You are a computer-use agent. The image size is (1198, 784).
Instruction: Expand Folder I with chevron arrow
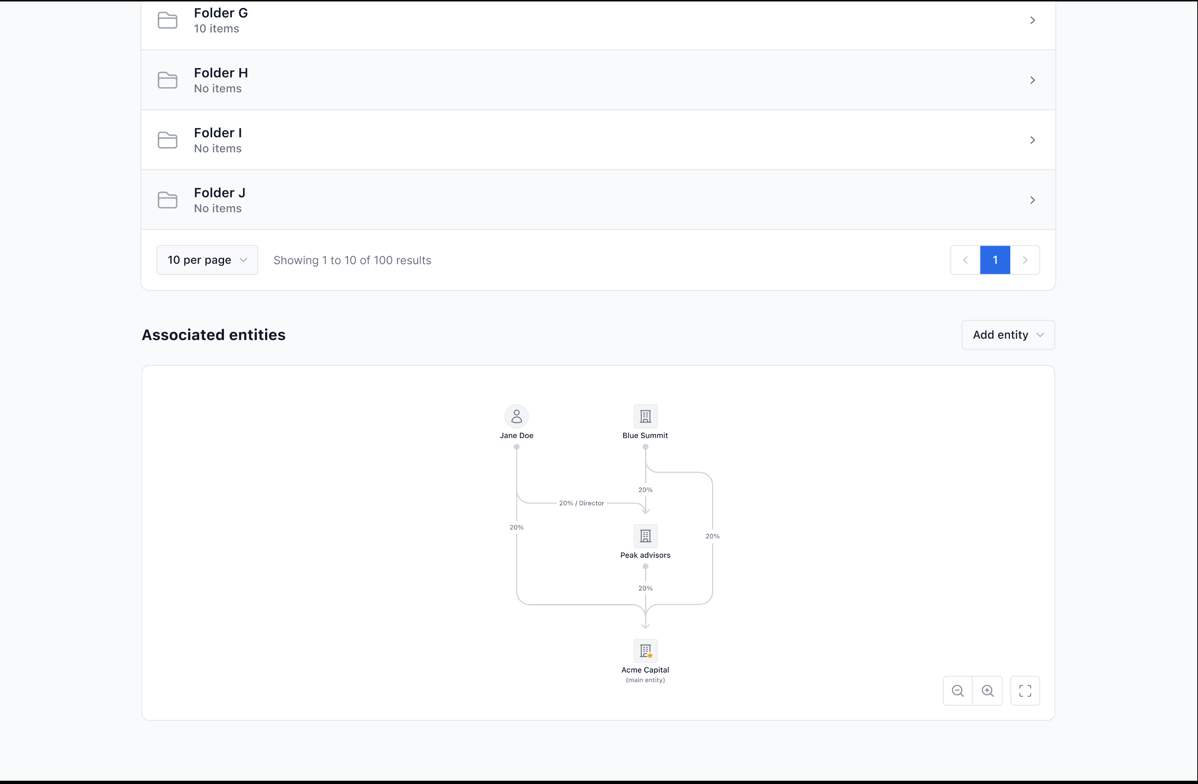(x=1032, y=140)
